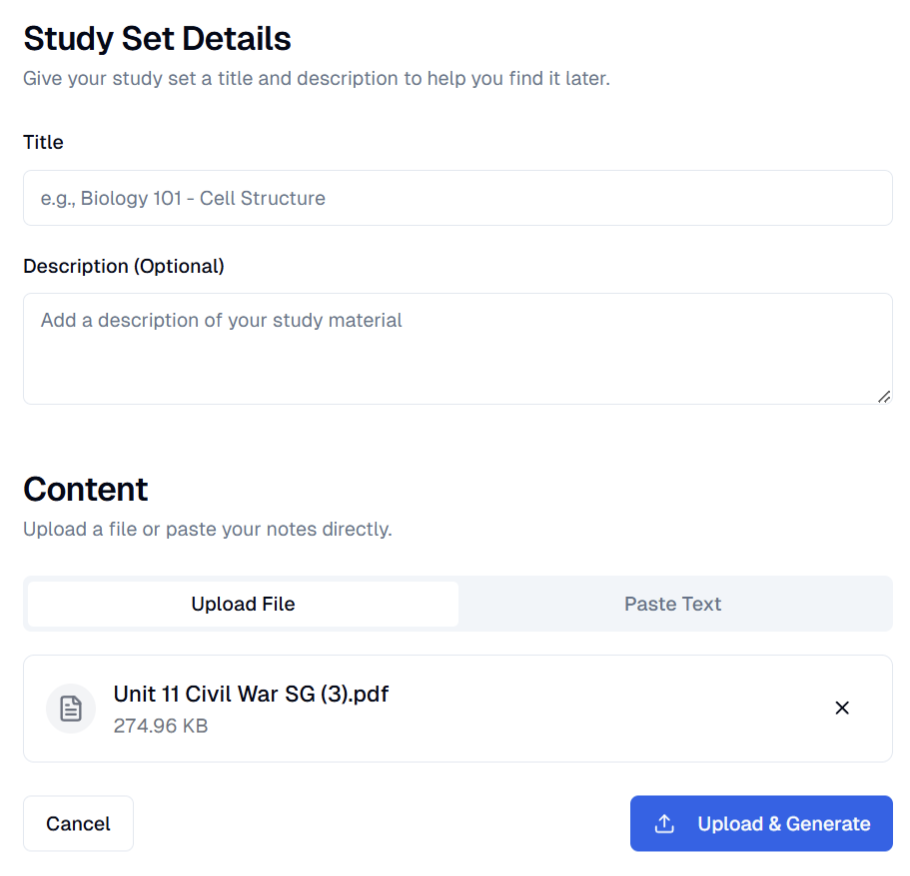Click the Description (Optional) label
This screenshot has height=876, width=910.
(124, 266)
